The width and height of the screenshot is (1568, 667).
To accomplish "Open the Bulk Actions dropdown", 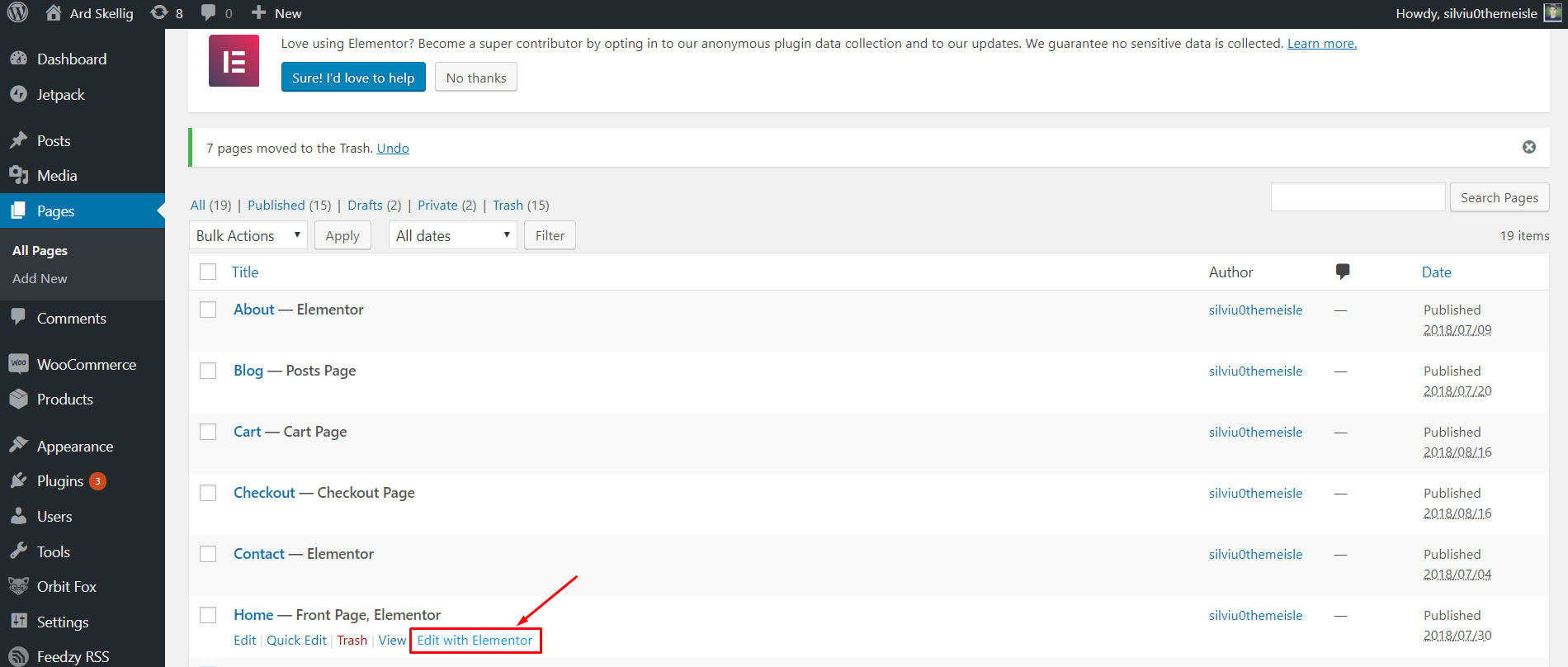I will [x=248, y=235].
